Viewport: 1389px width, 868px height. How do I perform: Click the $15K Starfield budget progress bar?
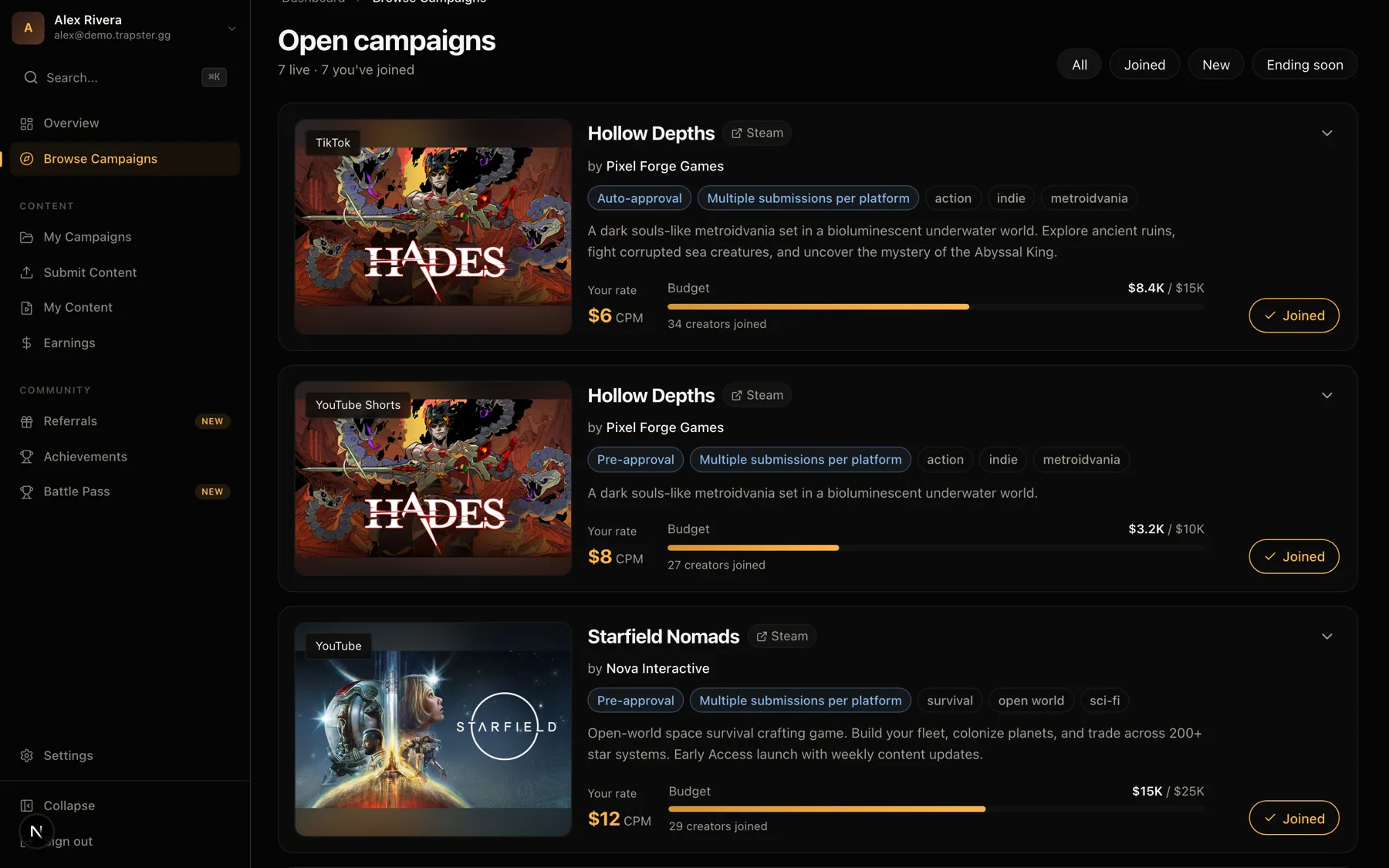pyautogui.click(x=936, y=809)
